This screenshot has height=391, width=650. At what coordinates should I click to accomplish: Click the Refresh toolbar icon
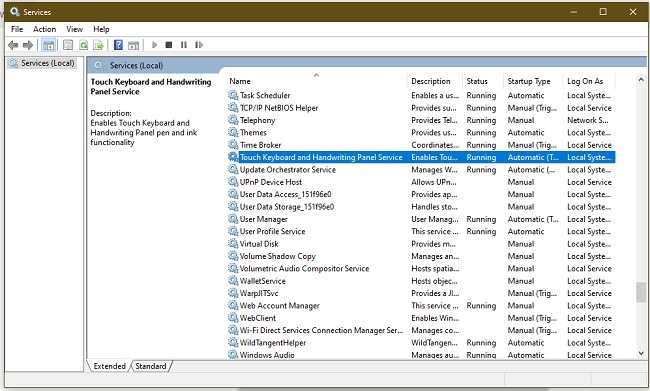pos(83,45)
